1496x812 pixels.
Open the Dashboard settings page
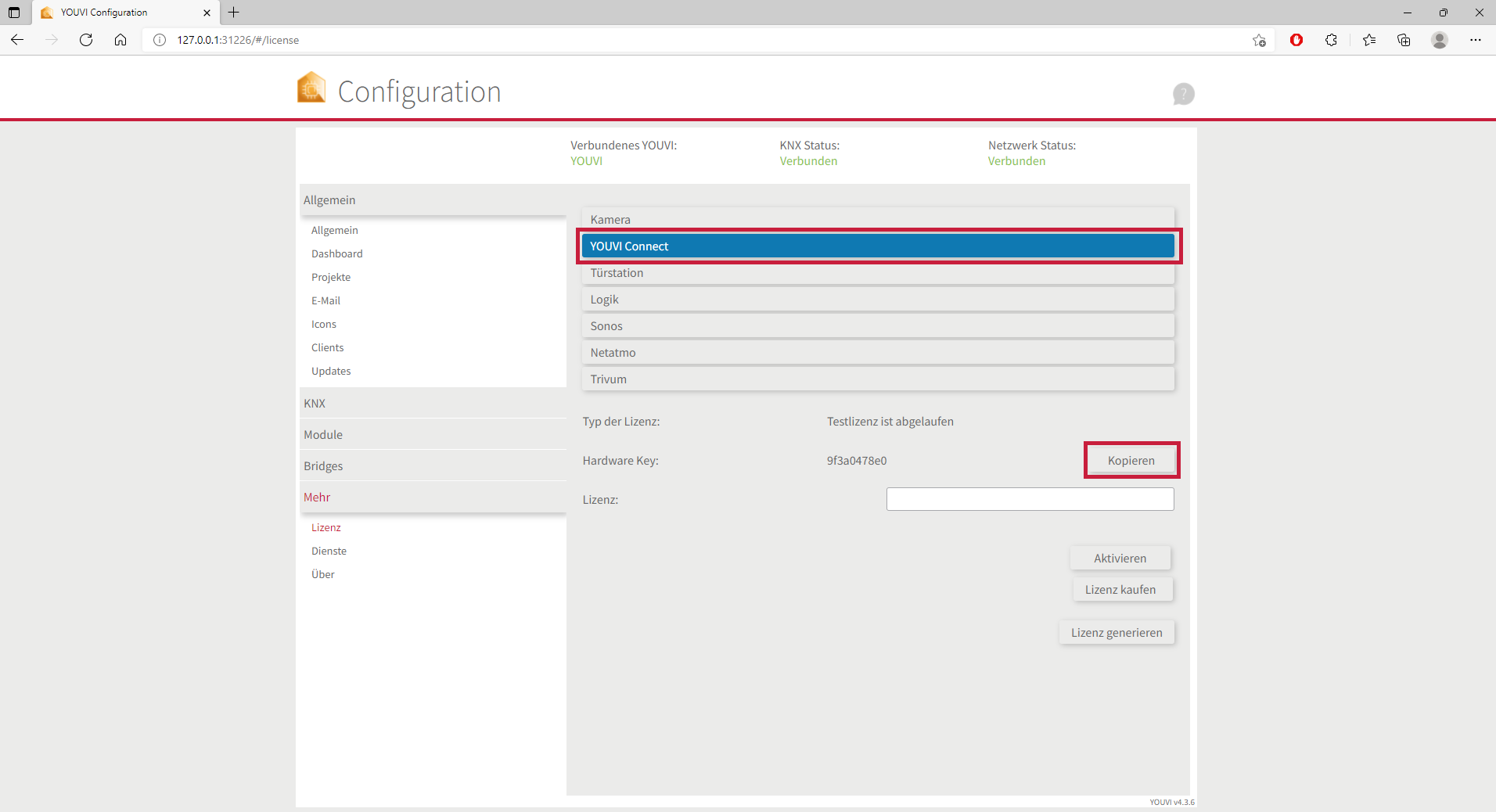[337, 253]
